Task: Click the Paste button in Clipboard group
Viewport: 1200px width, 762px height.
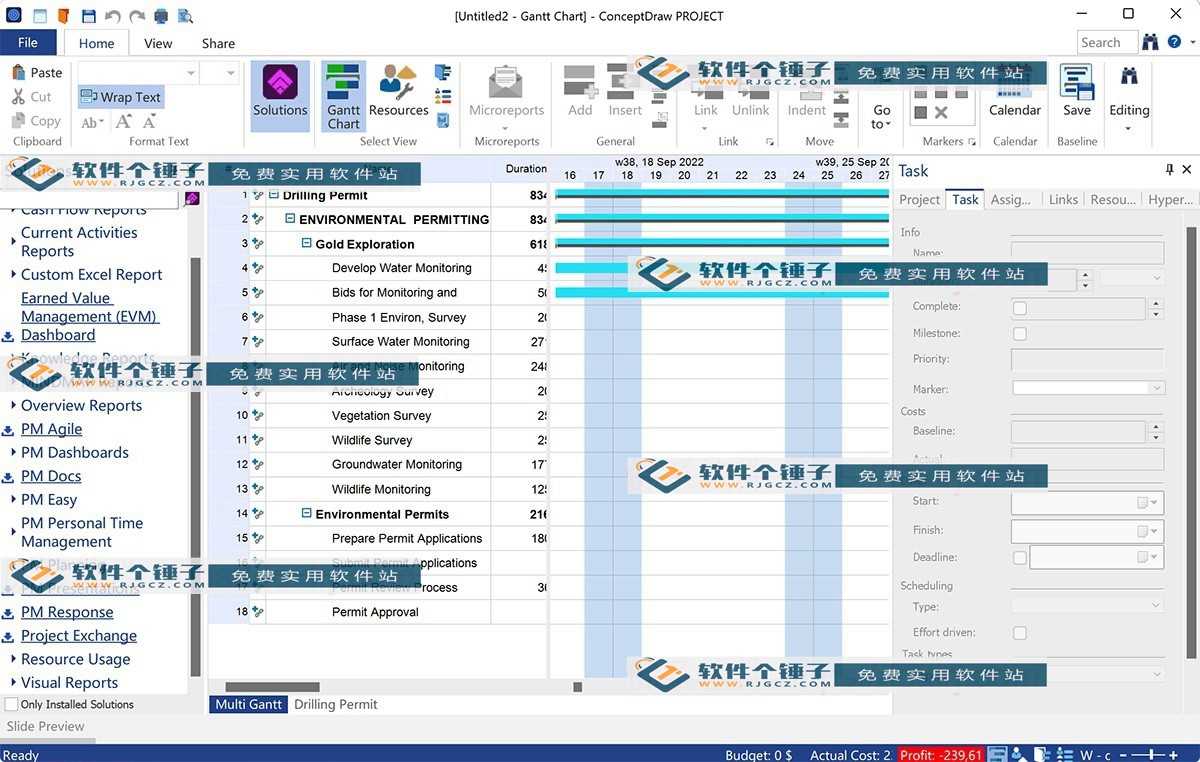Action: (x=38, y=72)
